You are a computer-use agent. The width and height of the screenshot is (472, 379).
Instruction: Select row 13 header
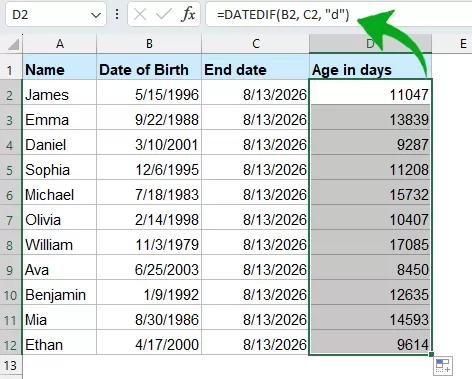click(x=10, y=366)
